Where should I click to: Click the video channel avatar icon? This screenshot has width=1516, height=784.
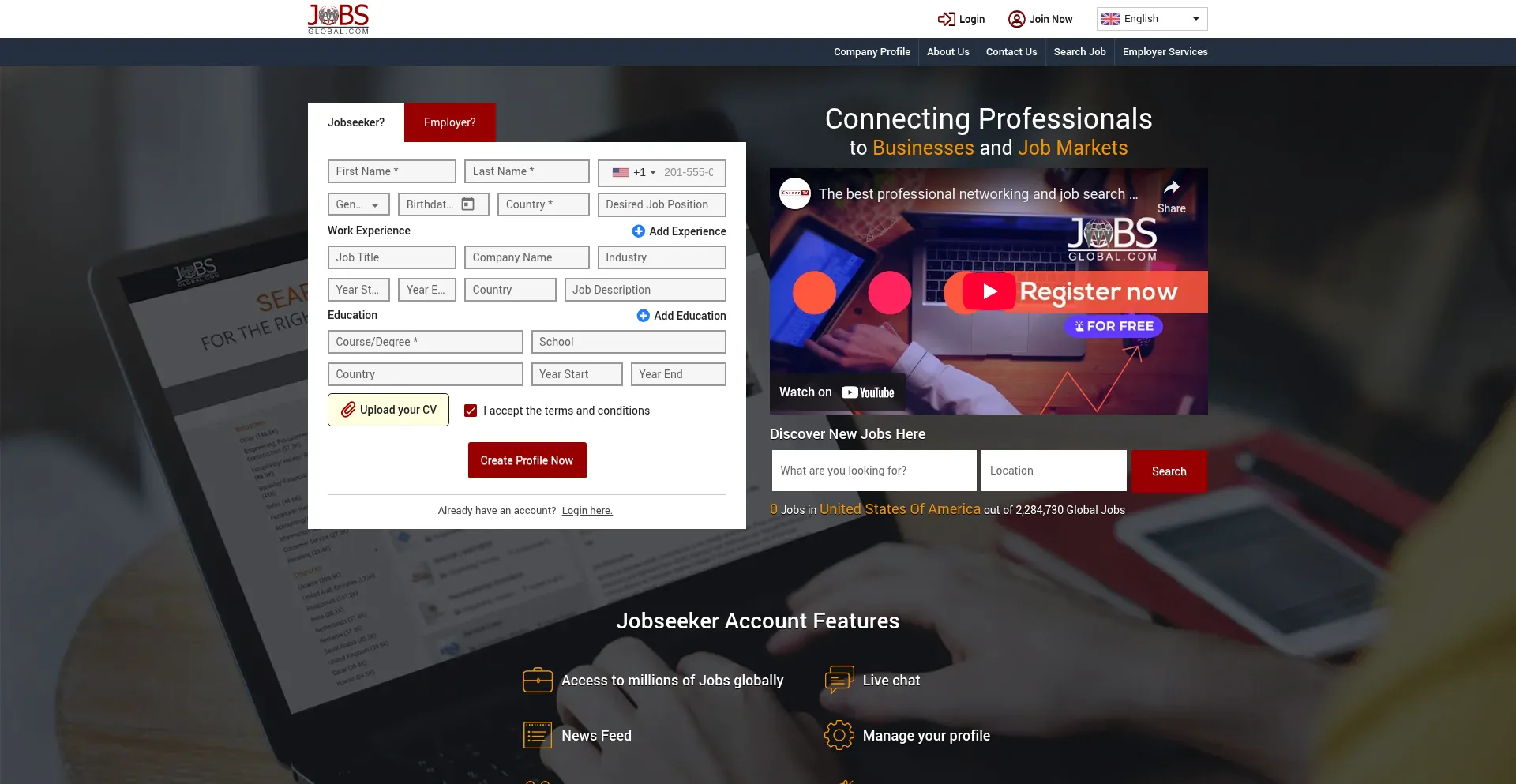click(795, 193)
